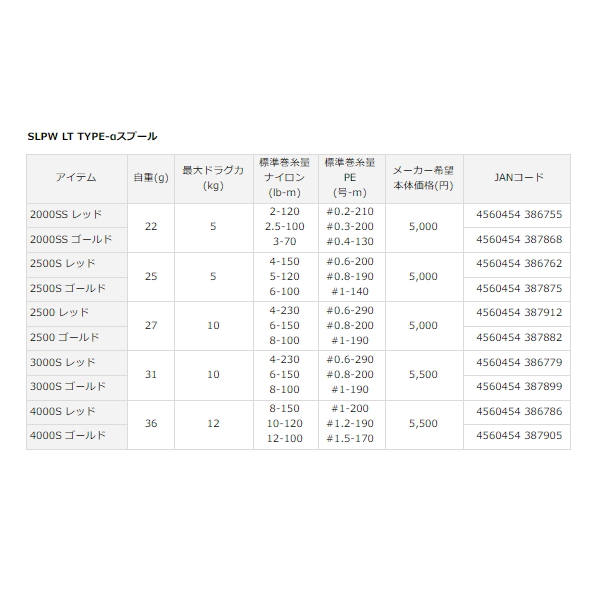Click PE capacity #1-200
Image resolution: width=600 pixels, height=600 pixels.
(x=350, y=408)
